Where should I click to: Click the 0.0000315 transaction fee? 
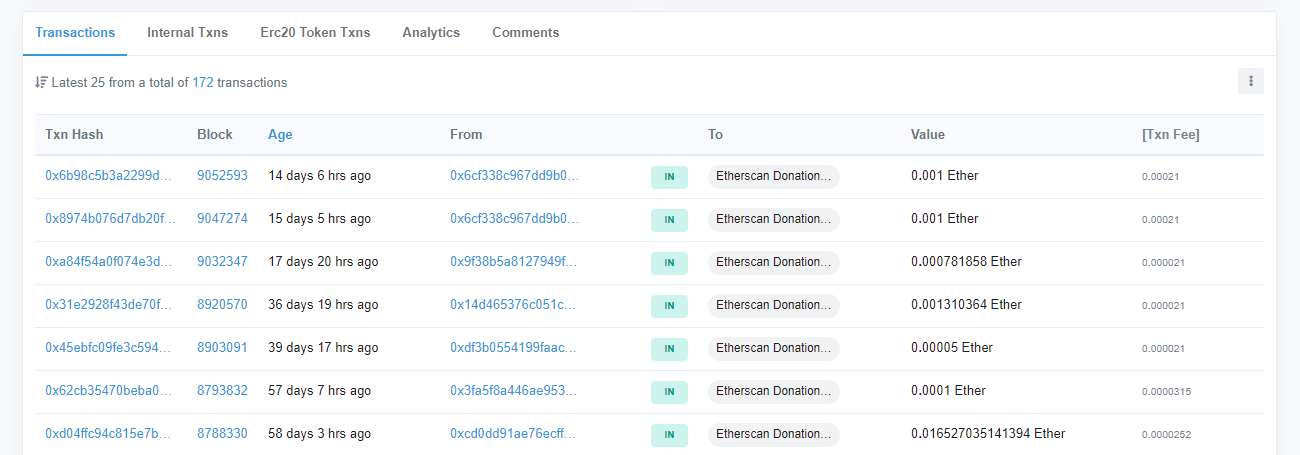pos(1166,392)
